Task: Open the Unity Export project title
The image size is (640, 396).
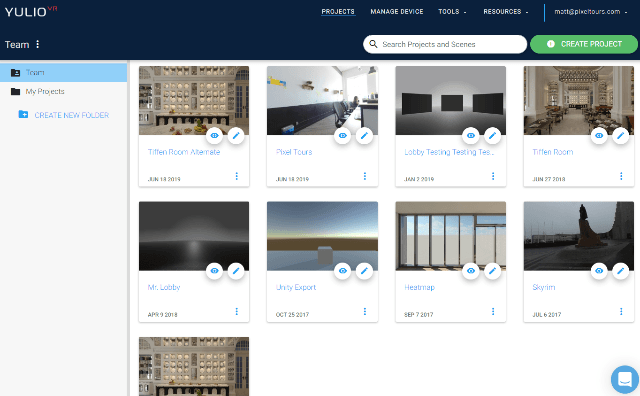Action: tap(296, 287)
